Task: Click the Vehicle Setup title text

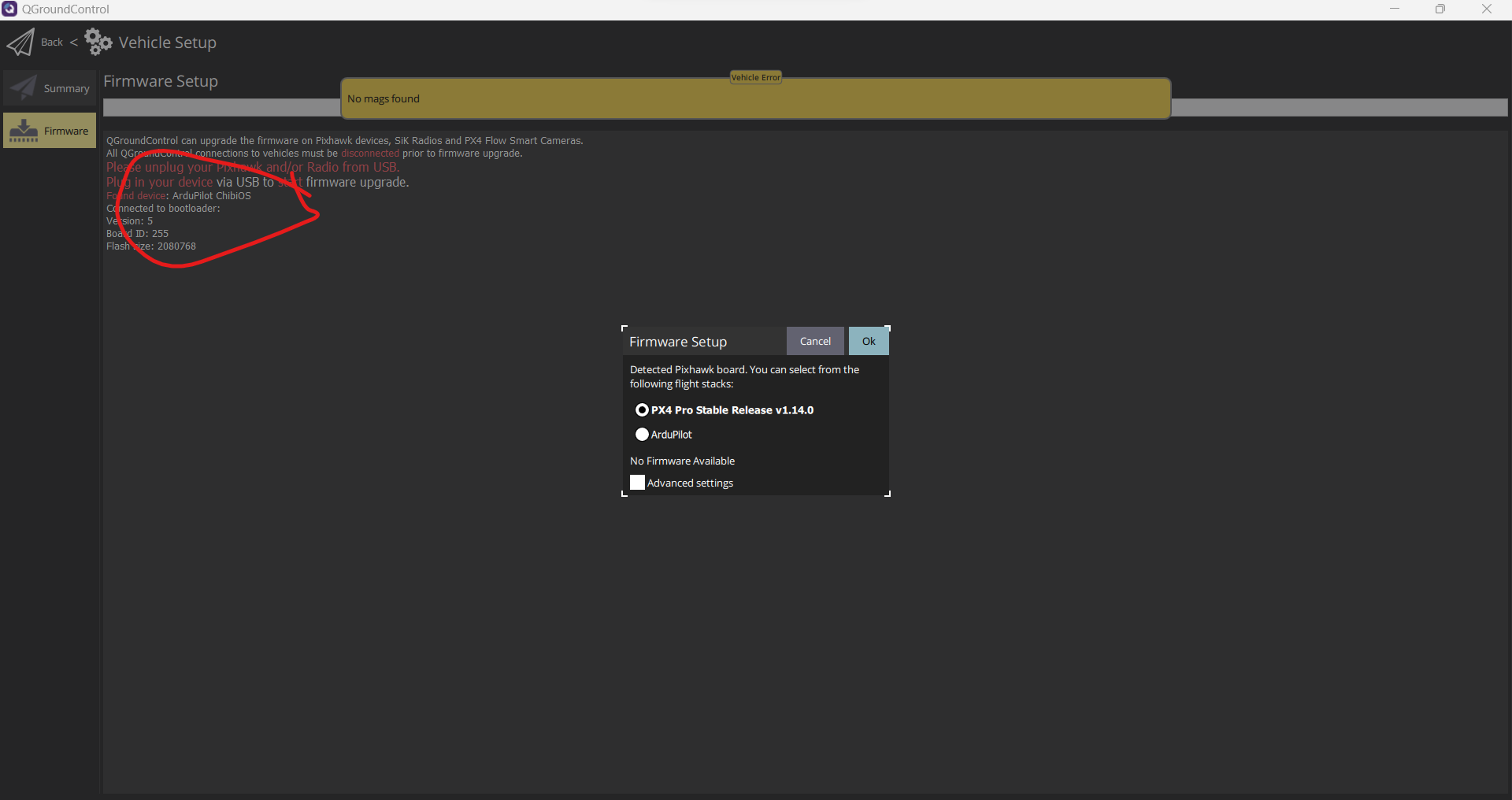Action: pyautogui.click(x=168, y=43)
